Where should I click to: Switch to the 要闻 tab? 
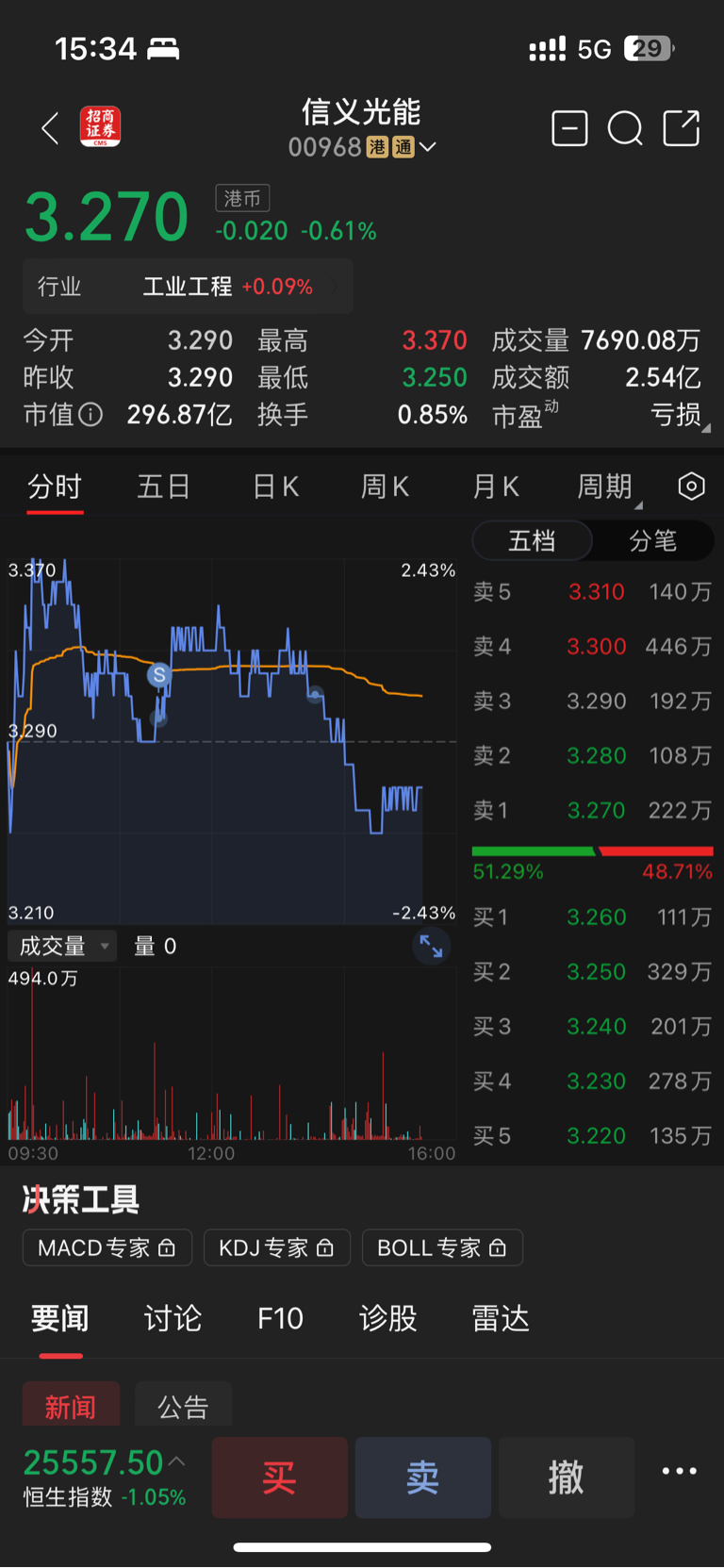point(60,1318)
